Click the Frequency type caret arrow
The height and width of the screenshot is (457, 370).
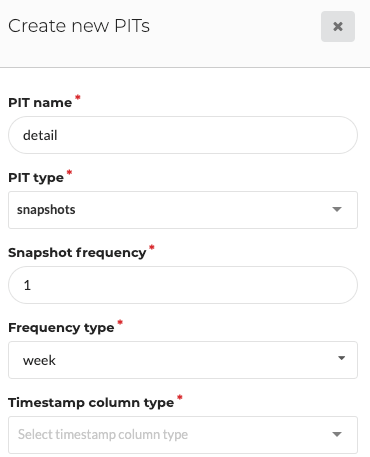(x=341, y=358)
